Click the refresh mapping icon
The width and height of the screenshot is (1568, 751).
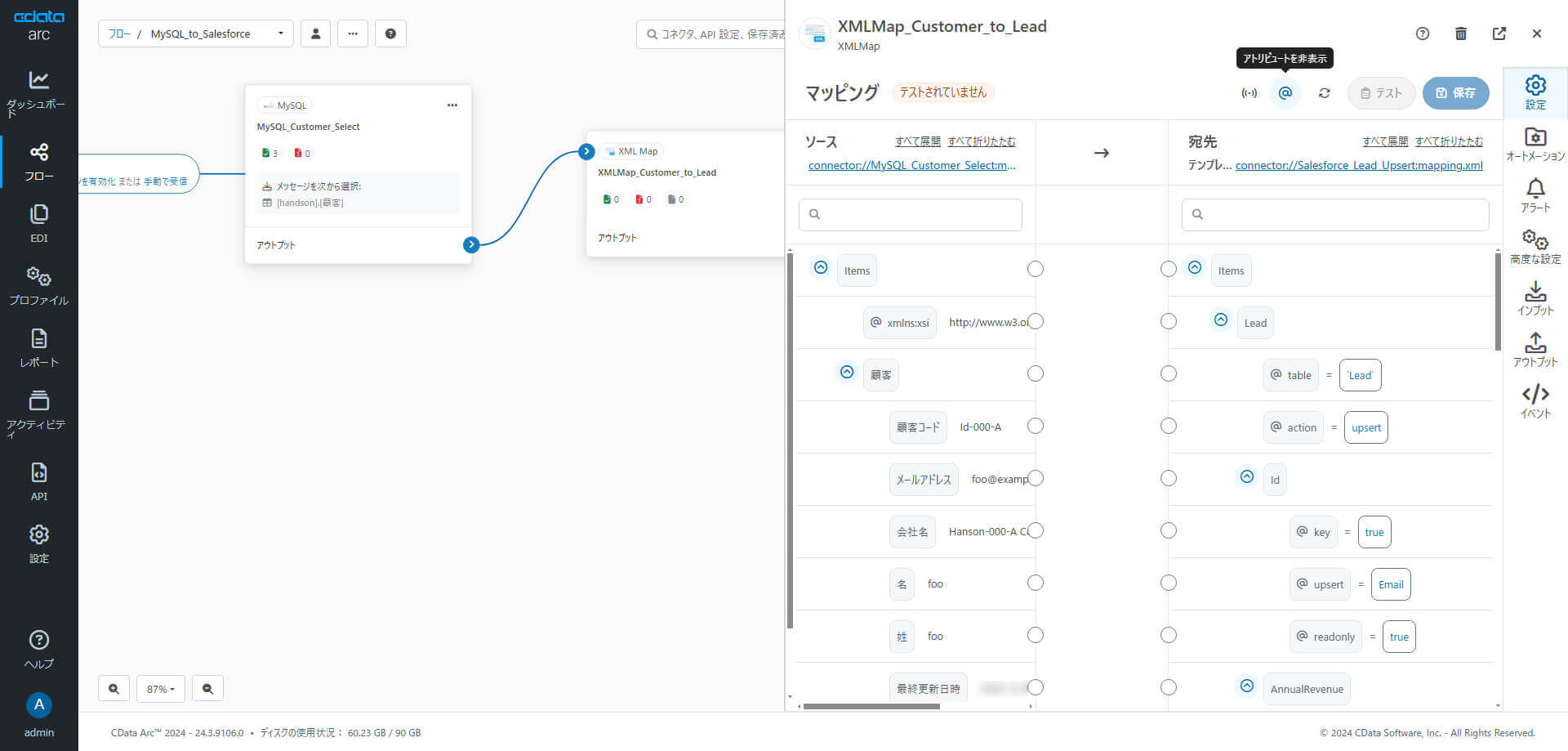click(1325, 93)
